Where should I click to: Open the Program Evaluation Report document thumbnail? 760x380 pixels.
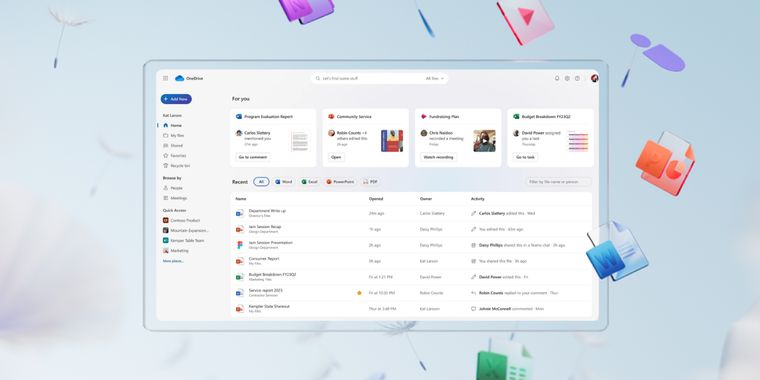click(300, 141)
